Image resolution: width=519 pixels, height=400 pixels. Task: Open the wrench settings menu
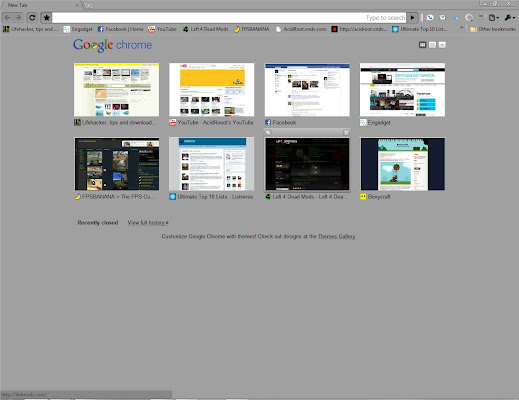pos(510,18)
